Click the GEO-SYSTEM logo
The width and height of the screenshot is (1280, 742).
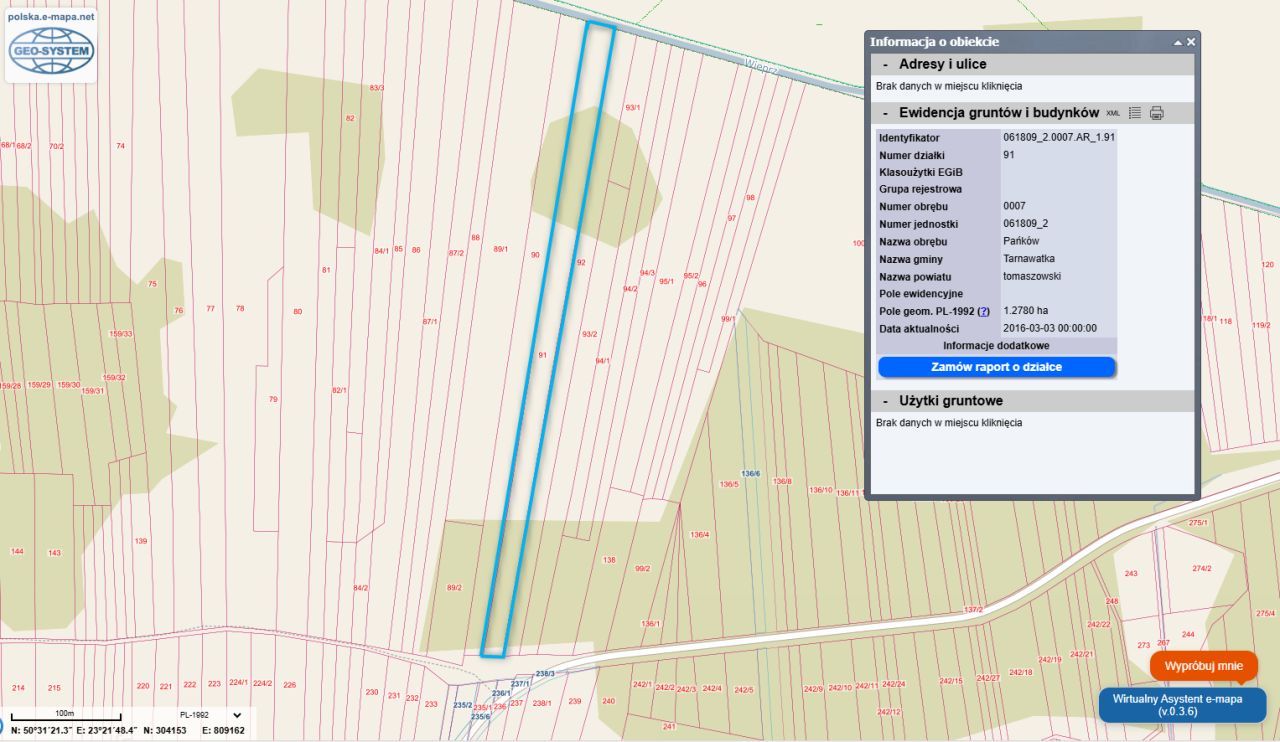pos(50,51)
